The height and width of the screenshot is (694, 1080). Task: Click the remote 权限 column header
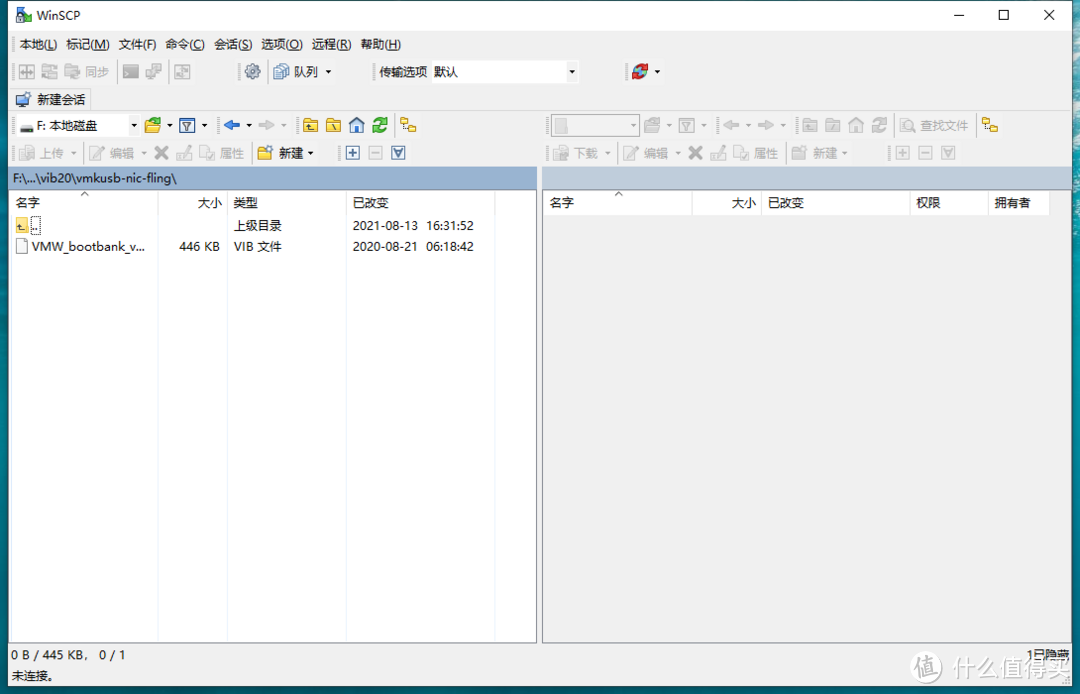[x=948, y=202]
